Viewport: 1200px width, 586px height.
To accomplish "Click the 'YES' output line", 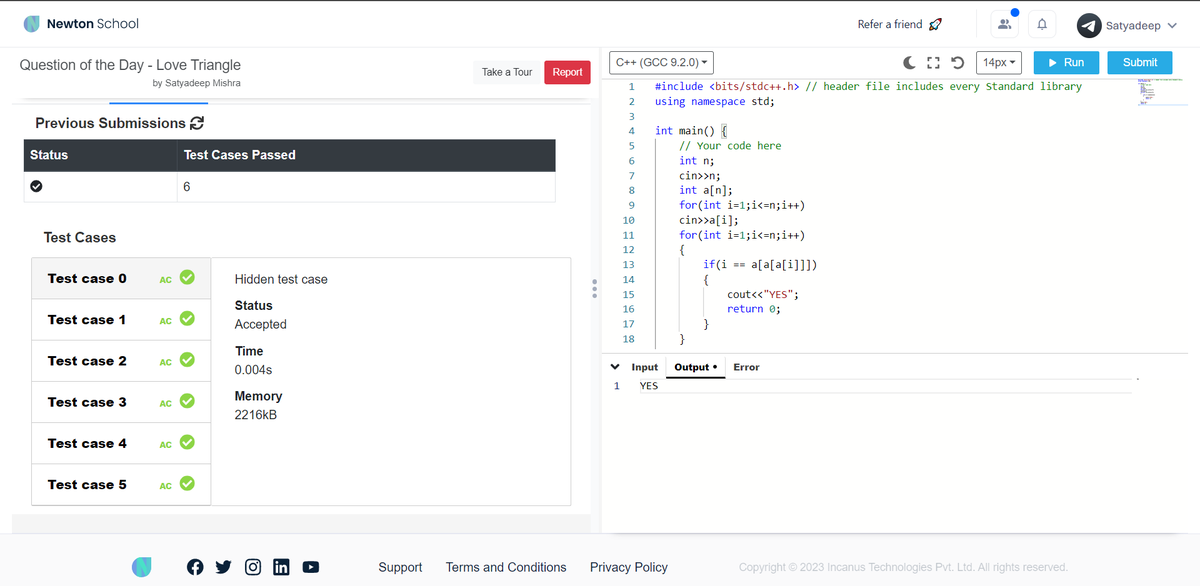I will tap(649, 386).
